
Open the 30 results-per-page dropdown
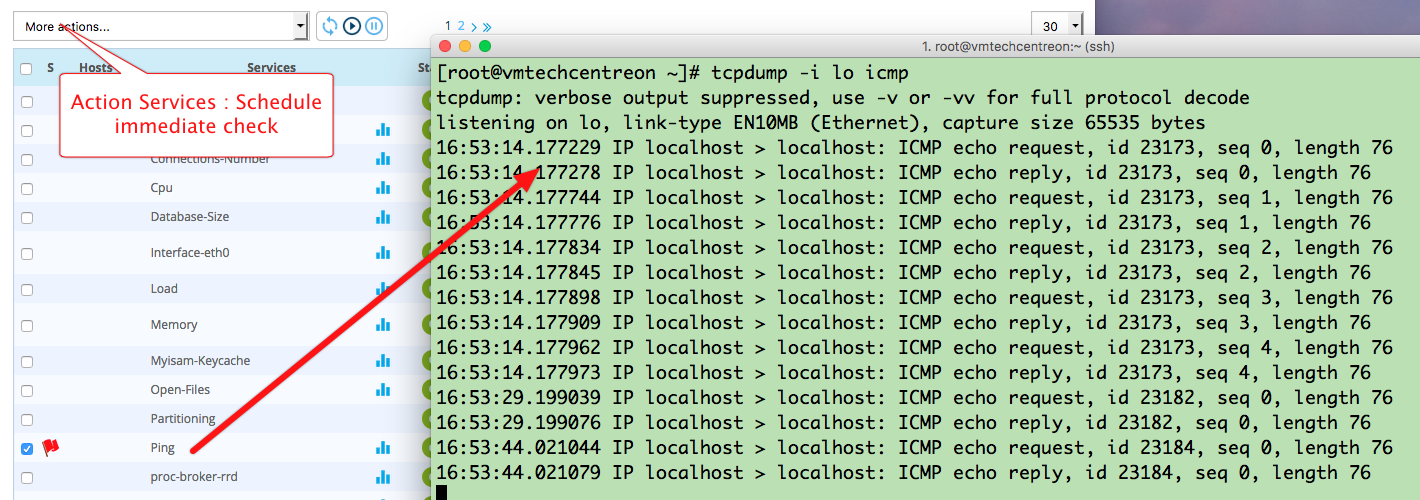coord(1056,26)
